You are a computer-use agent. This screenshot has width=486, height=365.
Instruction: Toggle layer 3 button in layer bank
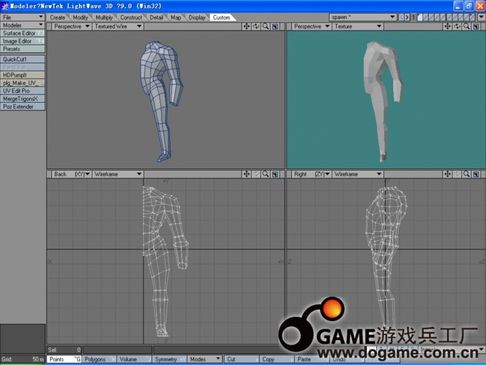click(432, 17)
